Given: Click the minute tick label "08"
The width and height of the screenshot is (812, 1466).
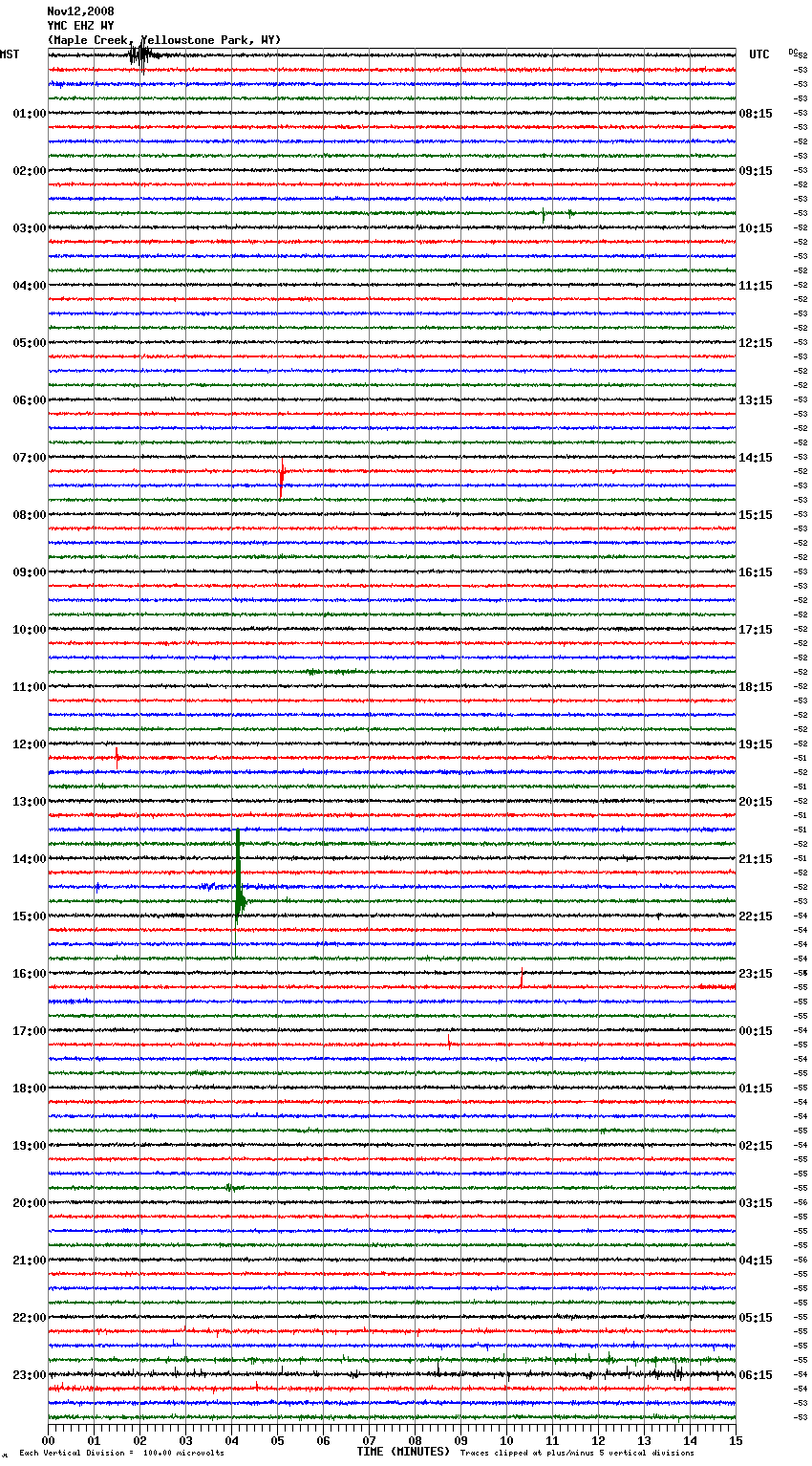Looking at the screenshot, I should 415,1440.
